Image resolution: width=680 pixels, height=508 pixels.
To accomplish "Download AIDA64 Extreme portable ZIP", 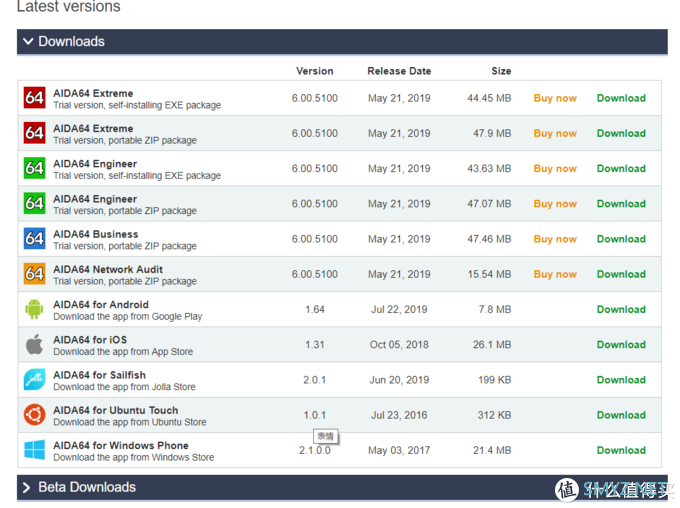I will coord(621,133).
